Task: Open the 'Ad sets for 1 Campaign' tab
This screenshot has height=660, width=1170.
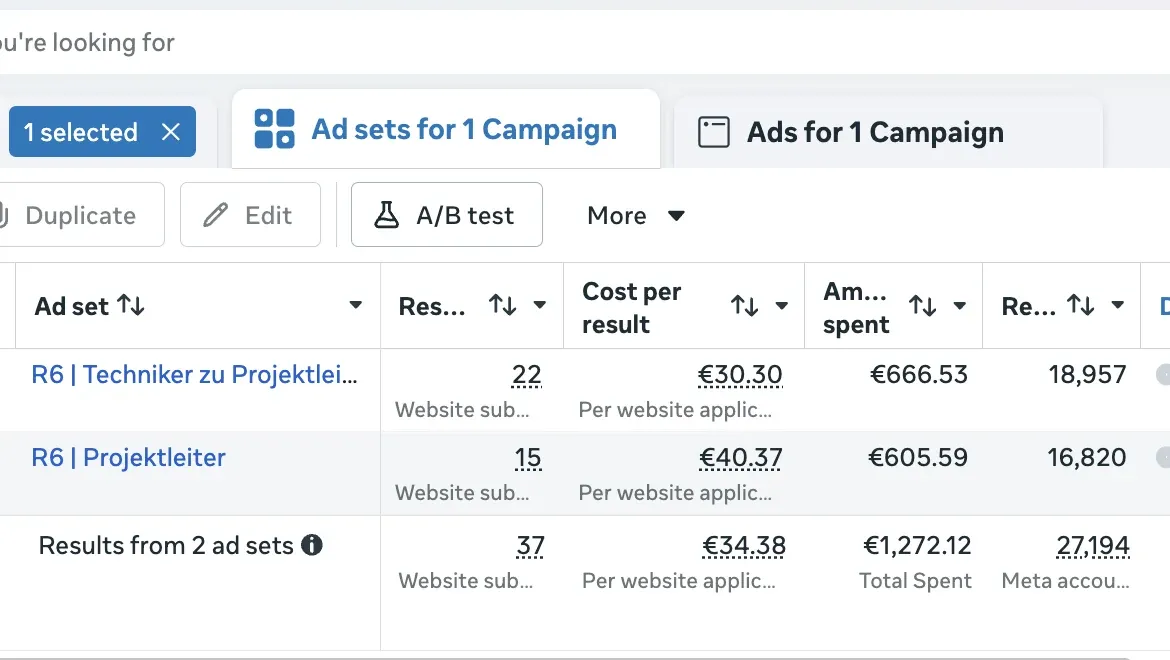Action: [445, 129]
